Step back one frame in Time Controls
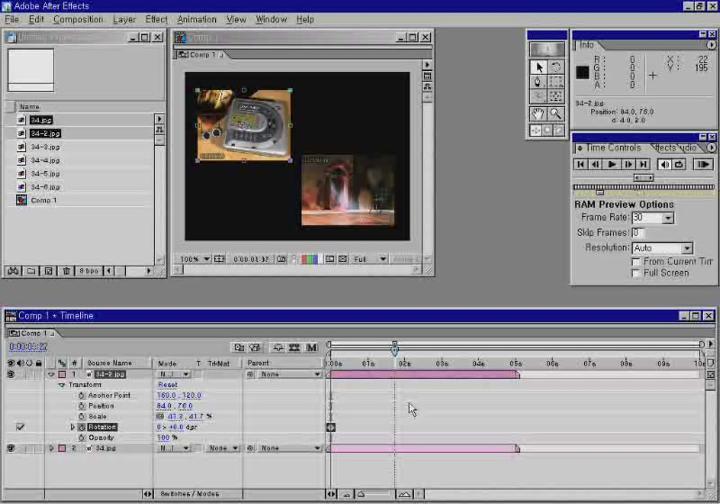This screenshot has height=504, width=720. (596, 164)
